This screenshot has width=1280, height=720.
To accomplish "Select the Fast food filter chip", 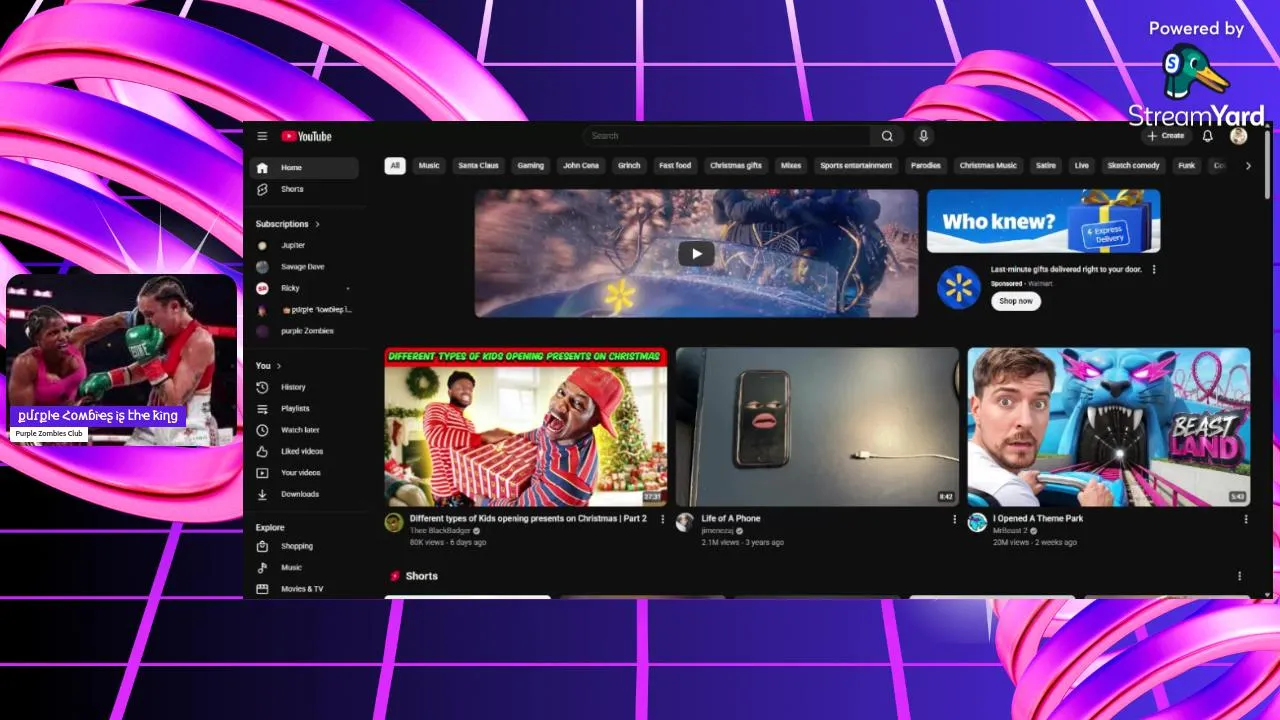I will click(x=675, y=166).
